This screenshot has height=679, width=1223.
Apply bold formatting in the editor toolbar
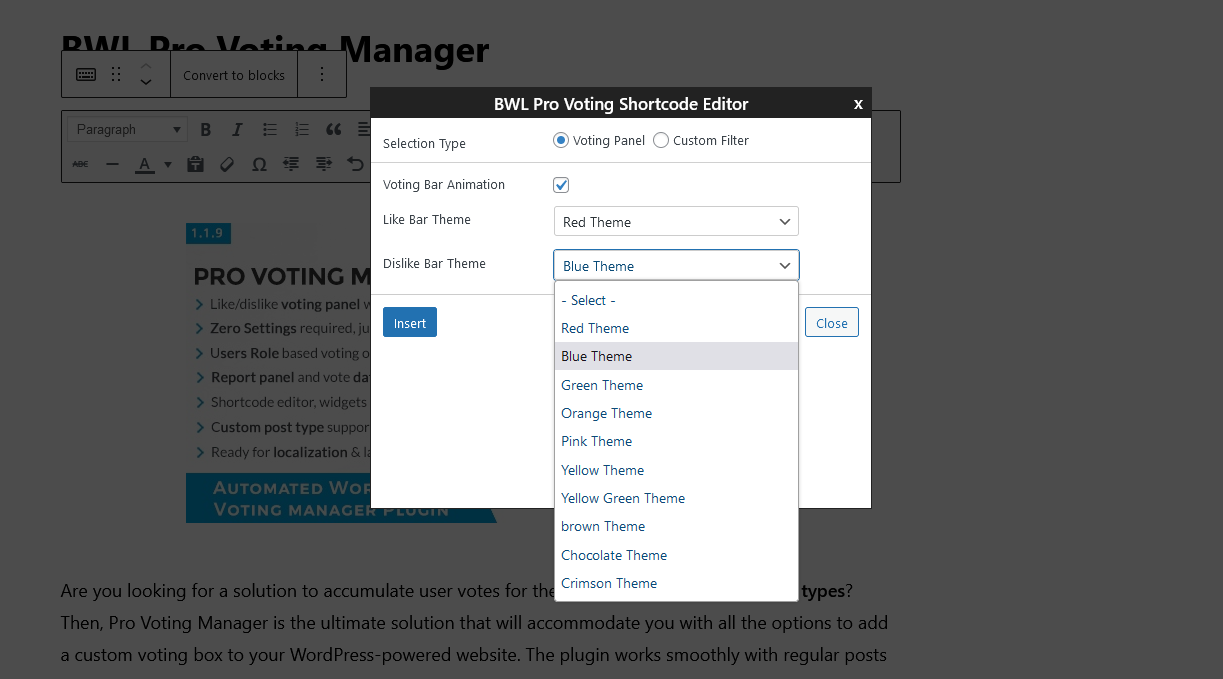[x=205, y=128]
